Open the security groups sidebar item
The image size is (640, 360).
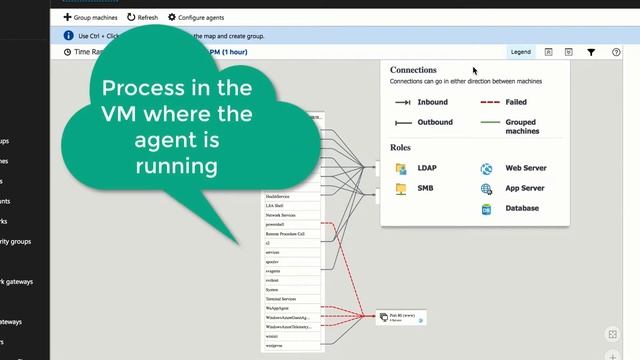[16, 242]
